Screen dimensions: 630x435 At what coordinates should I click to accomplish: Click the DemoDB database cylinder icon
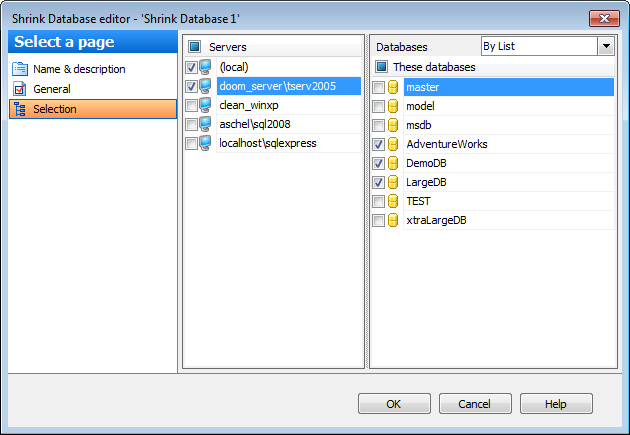(x=393, y=163)
